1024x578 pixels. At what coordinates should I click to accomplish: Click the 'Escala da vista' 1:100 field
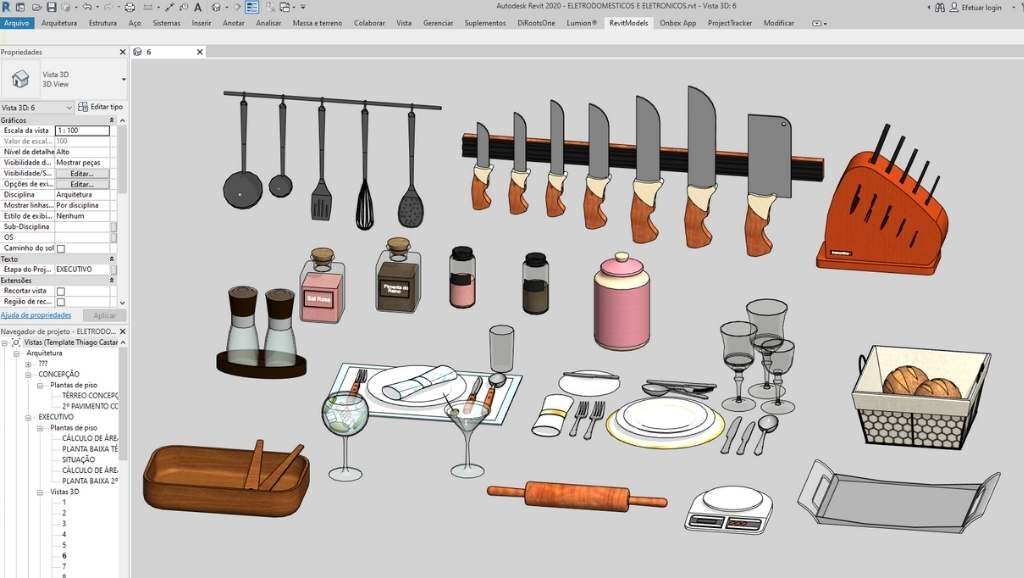point(82,130)
